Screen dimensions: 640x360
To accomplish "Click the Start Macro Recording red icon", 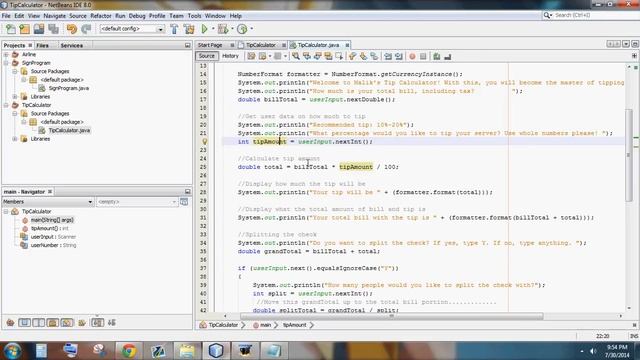I will 412,56.
